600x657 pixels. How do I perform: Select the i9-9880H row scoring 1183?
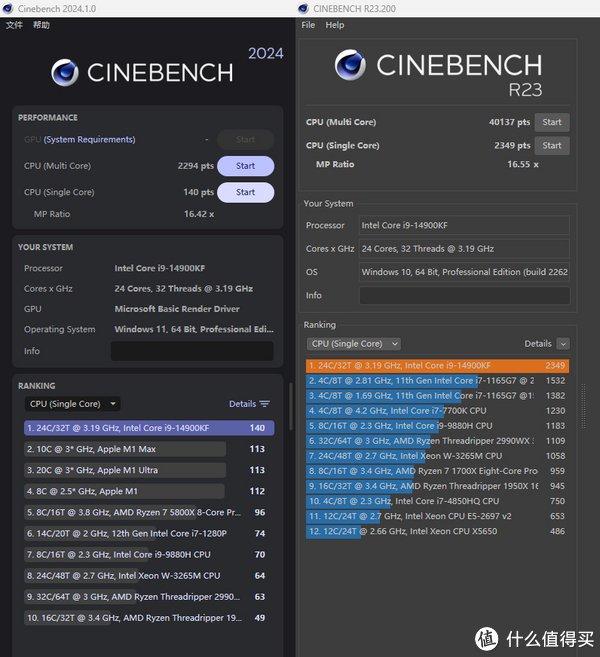point(437,426)
